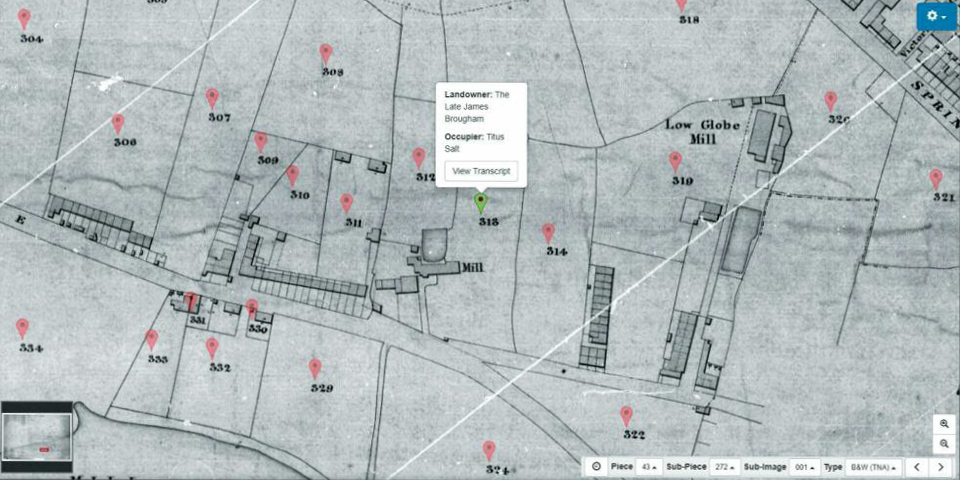Click the View Transcript button
960x480 pixels.
click(481, 171)
